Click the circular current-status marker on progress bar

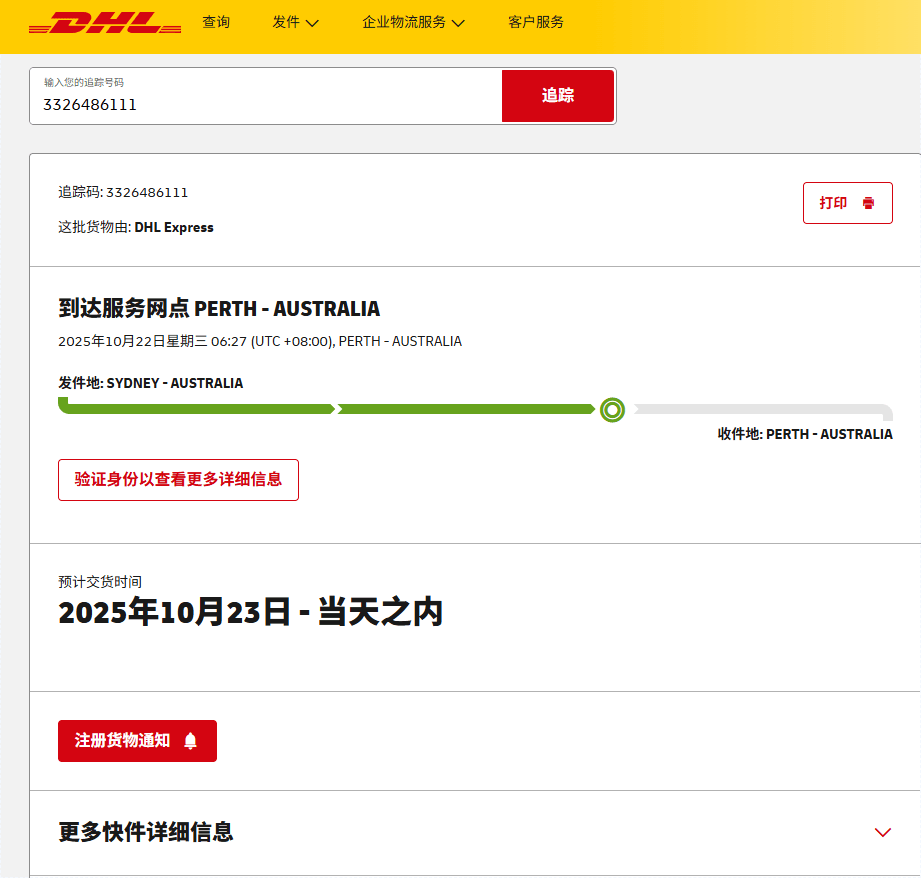pyautogui.click(x=613, y=409)
